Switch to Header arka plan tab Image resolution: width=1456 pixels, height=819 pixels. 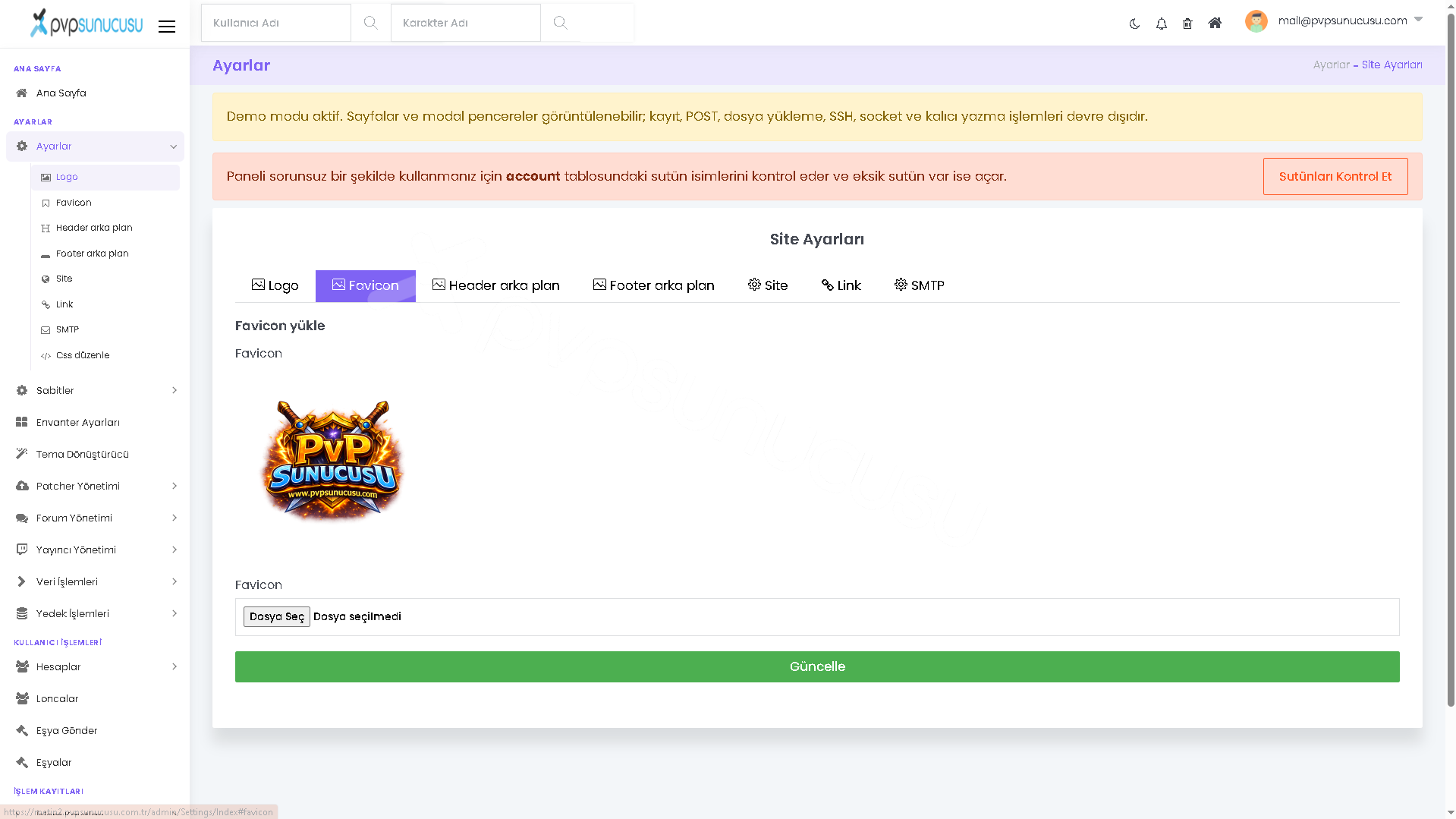click(x=495, y=285)
